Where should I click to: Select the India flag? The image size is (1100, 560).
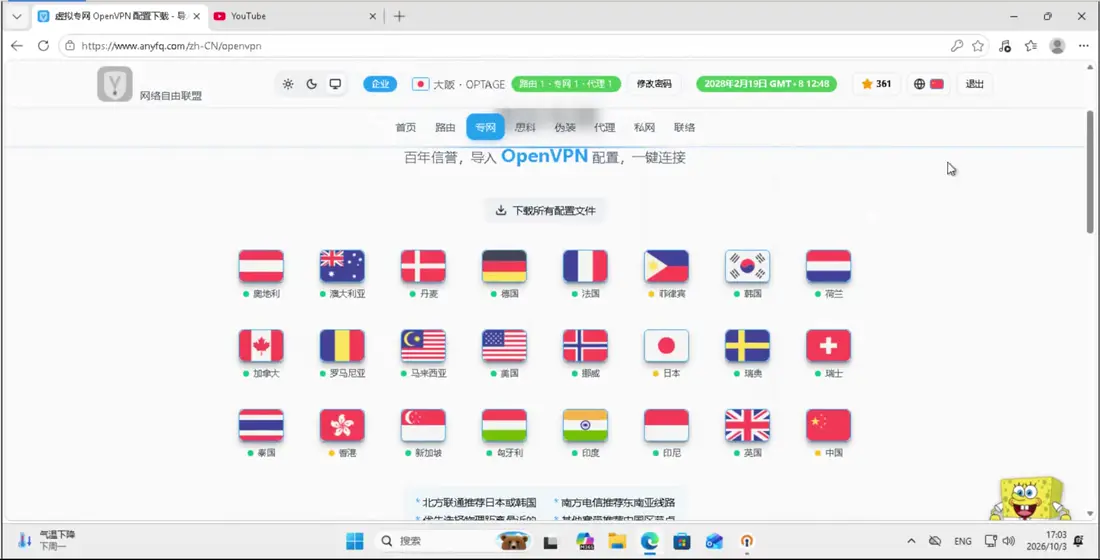(x=585, y=425)
